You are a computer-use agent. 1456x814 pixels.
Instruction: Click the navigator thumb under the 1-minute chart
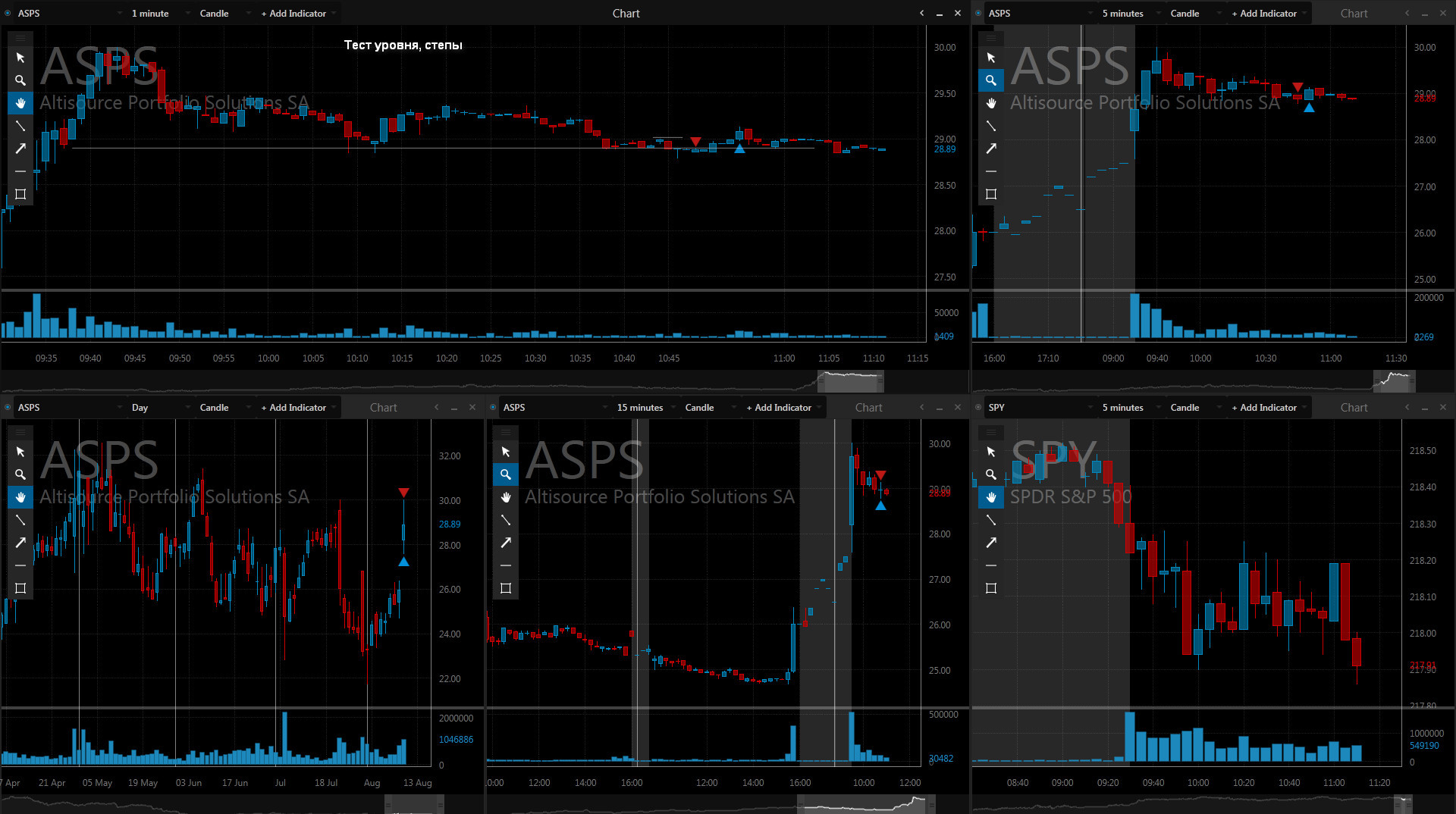pyautogui.click(x=850, y=381)
